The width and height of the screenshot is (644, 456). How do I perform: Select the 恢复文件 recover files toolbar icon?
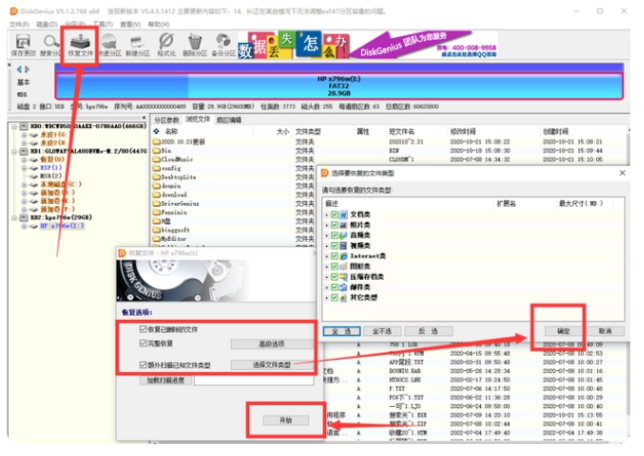pyautogui.click(x=80, y=45)
